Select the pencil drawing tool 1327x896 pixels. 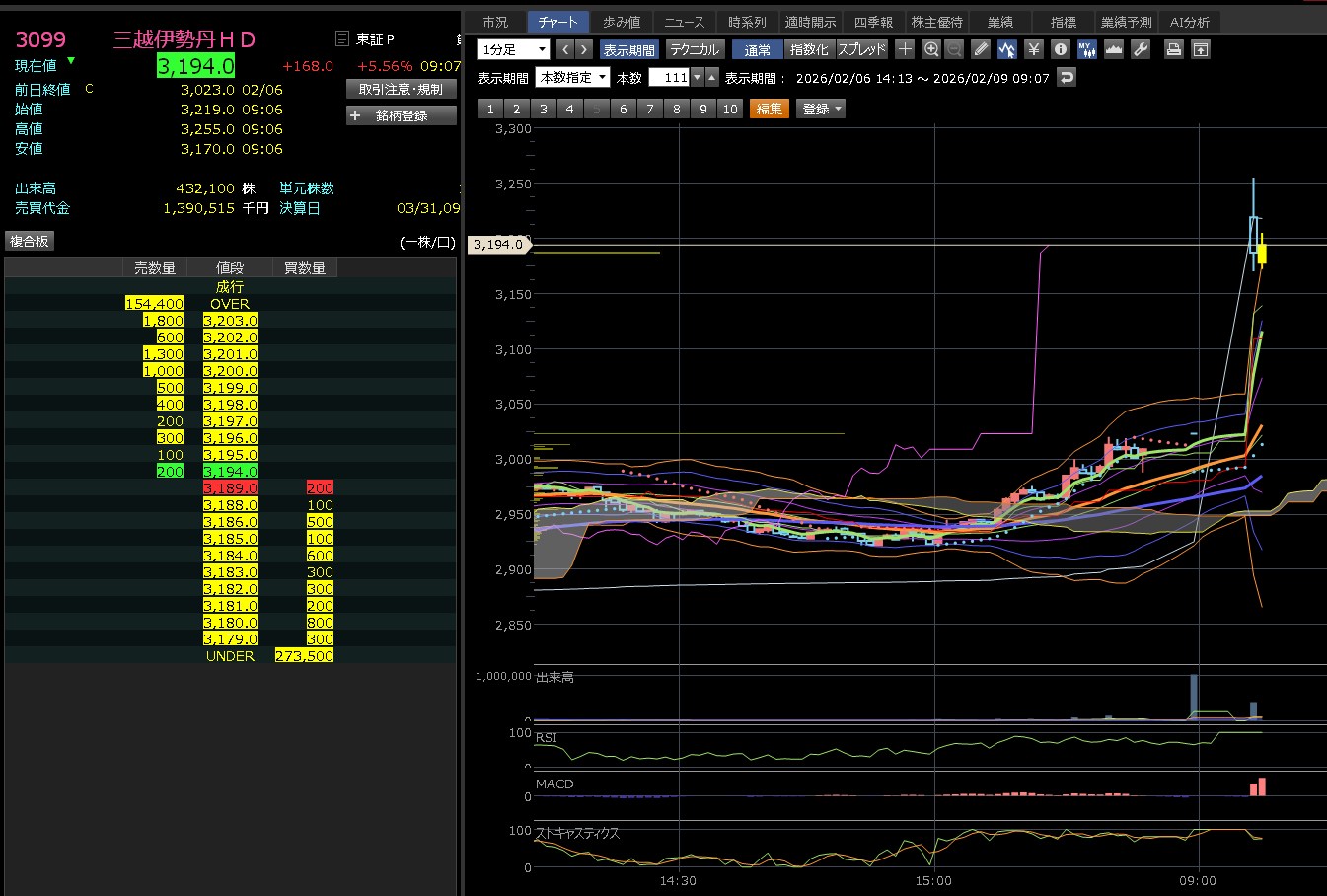(x=980, y=49)
